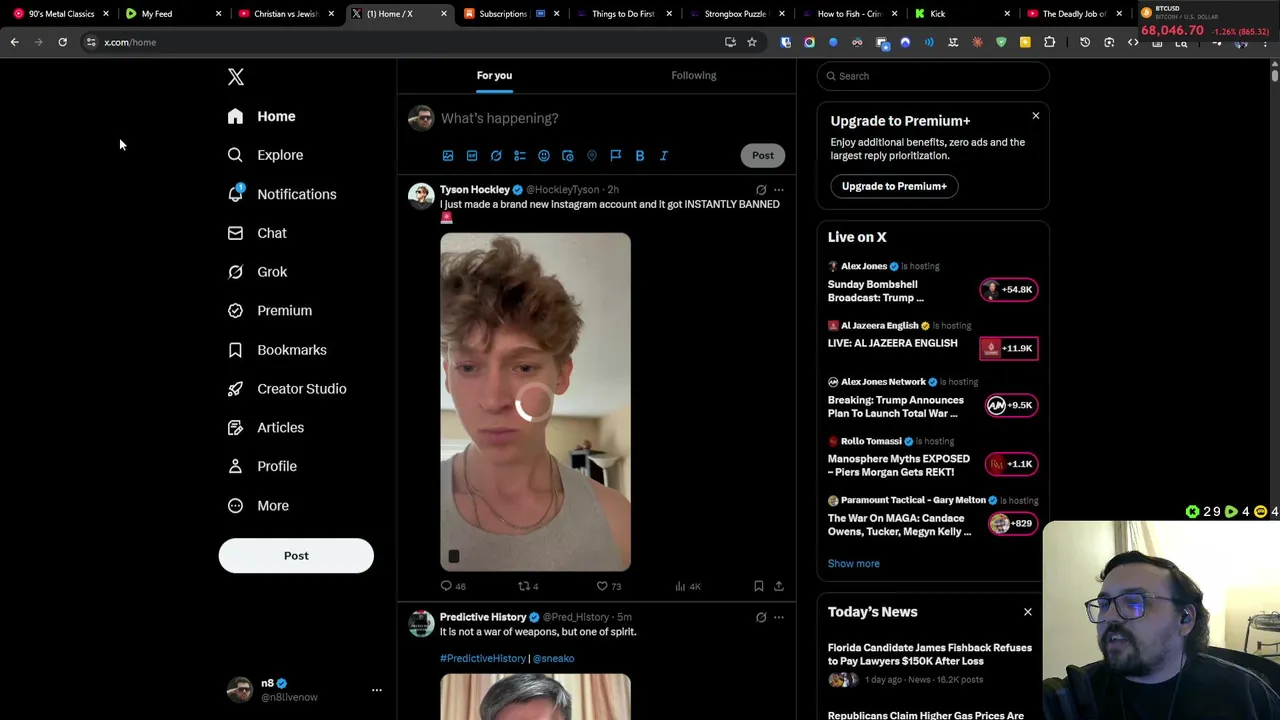Repost Tyson Hockley's post
1280x720 pixels.
click(x=528, y=586)
